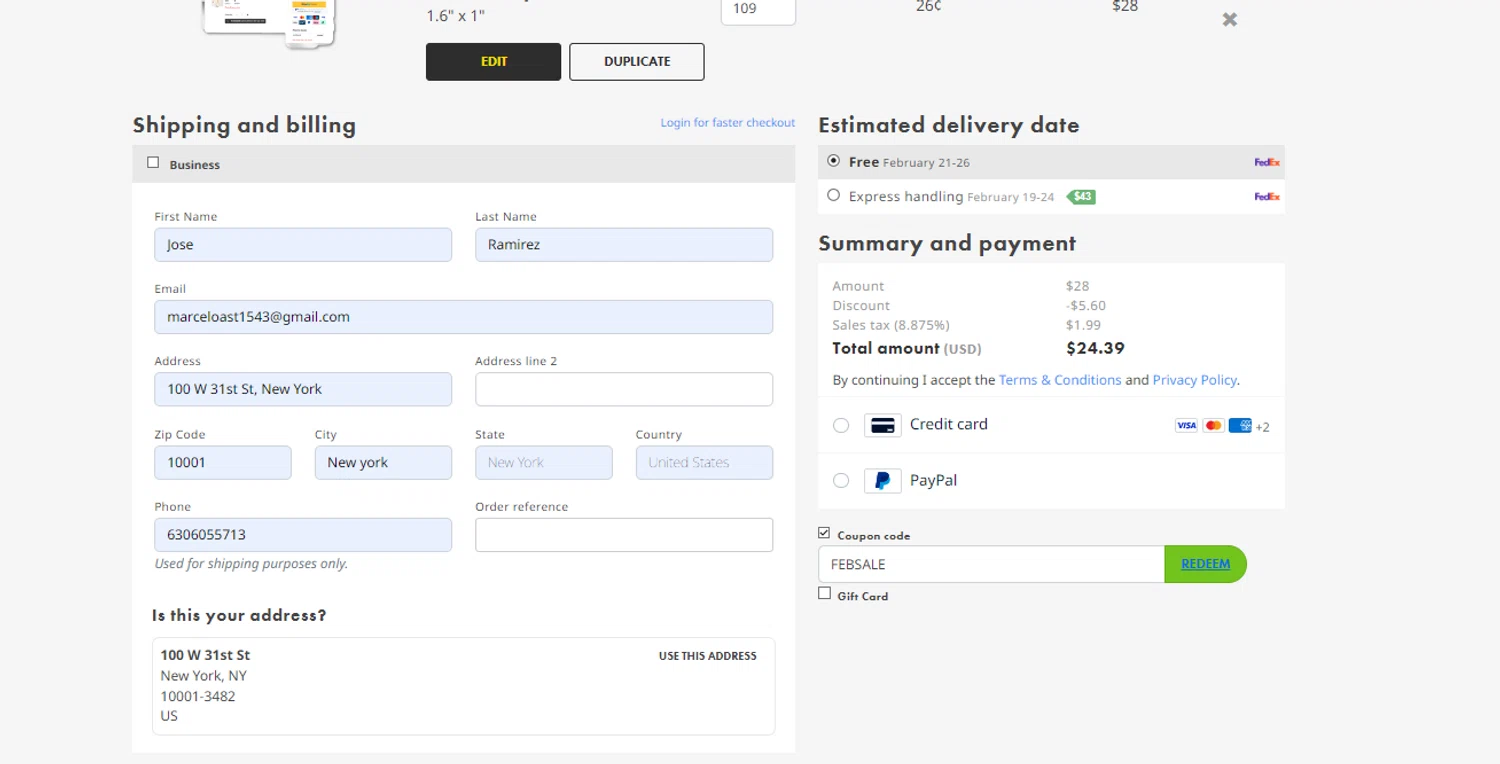Uncheck the Coupon code checkbox
The height and width of the screenshot is (764, 1500).
824,534
